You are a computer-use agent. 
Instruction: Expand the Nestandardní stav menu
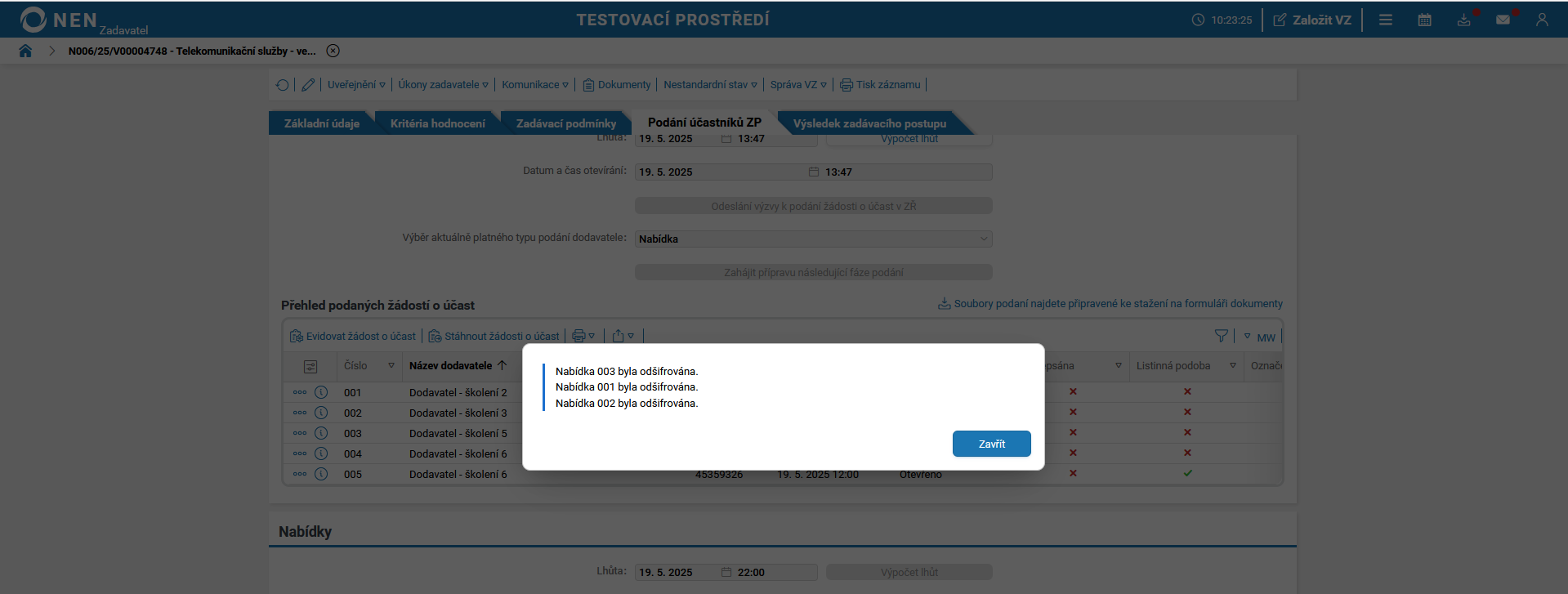[710, 85]
